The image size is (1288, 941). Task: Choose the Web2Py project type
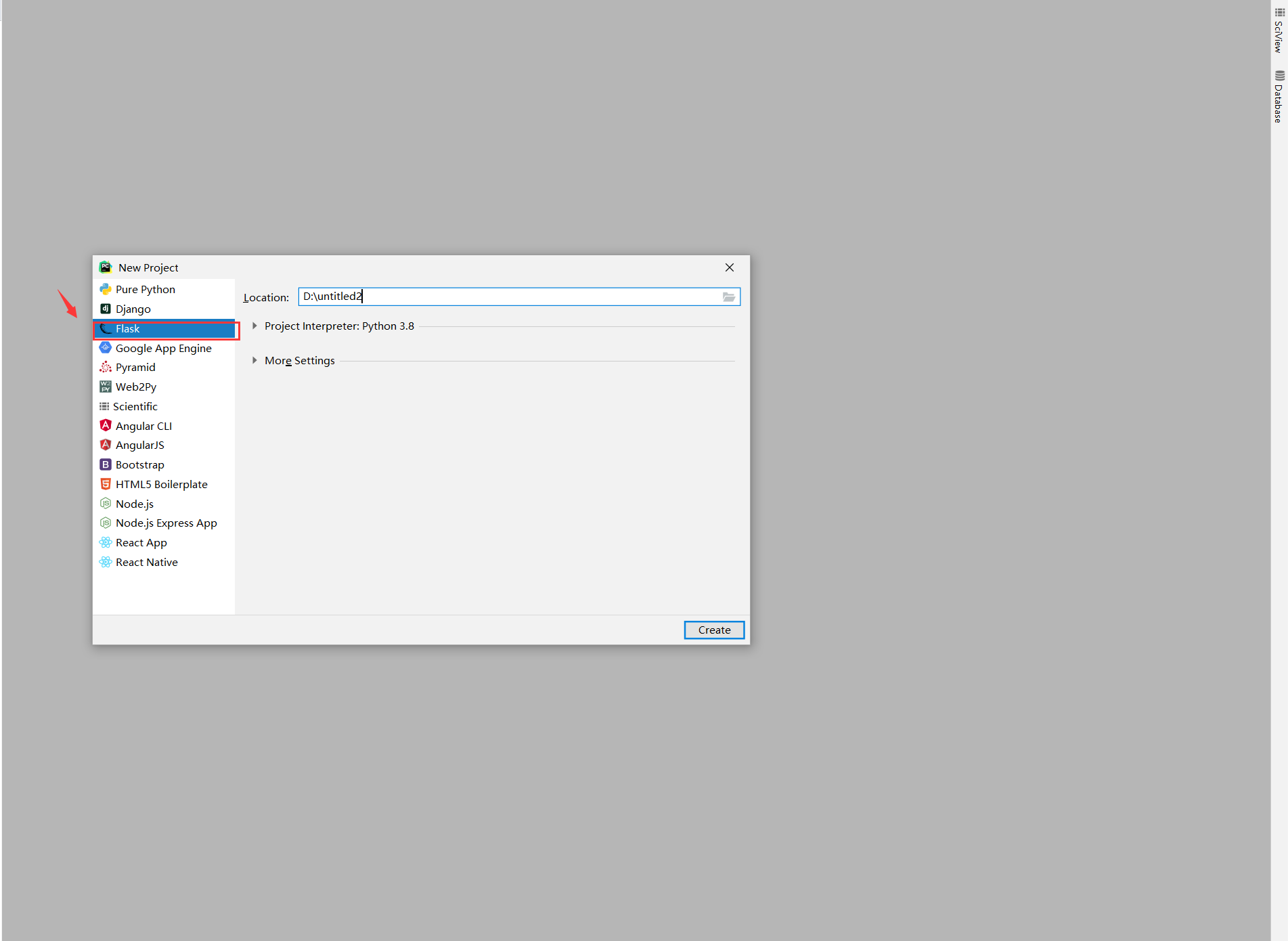(164, 387)
